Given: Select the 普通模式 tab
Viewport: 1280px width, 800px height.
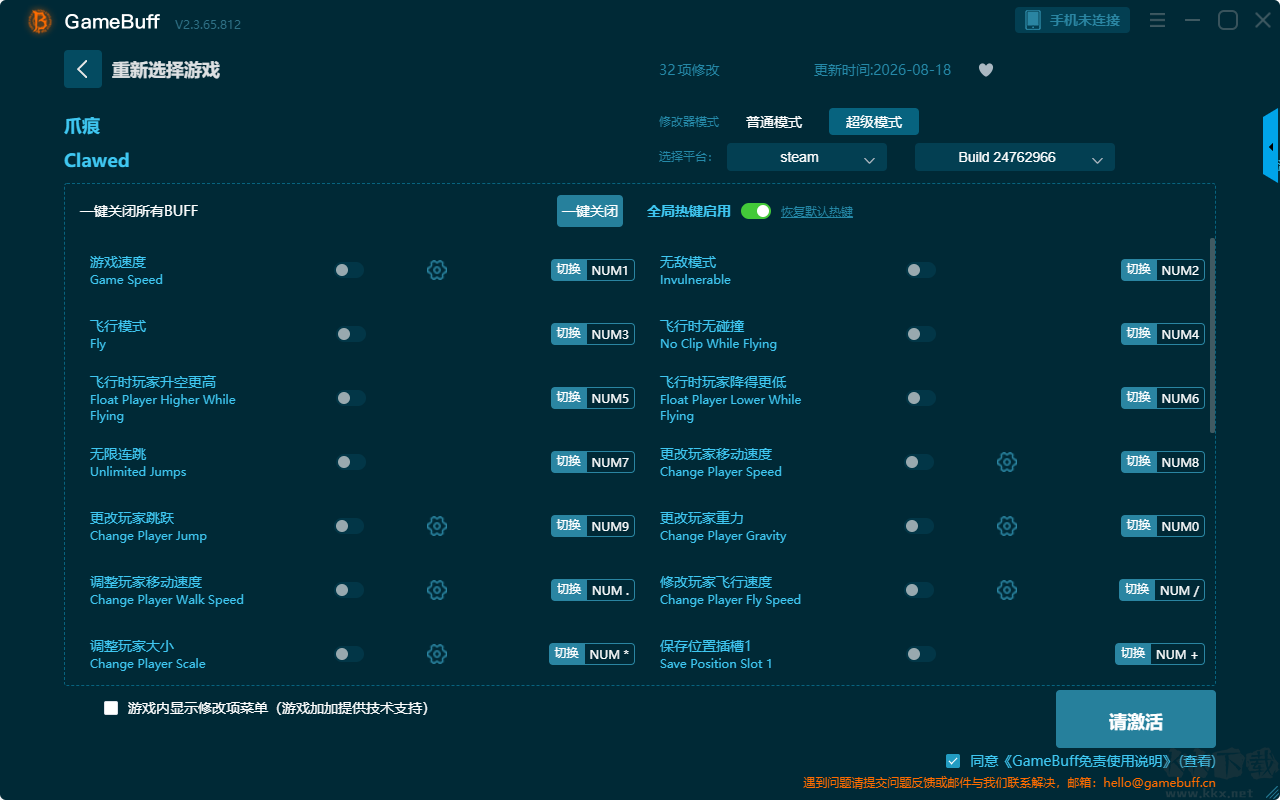Looking at the screenshot, I should (x=774, y=122).
